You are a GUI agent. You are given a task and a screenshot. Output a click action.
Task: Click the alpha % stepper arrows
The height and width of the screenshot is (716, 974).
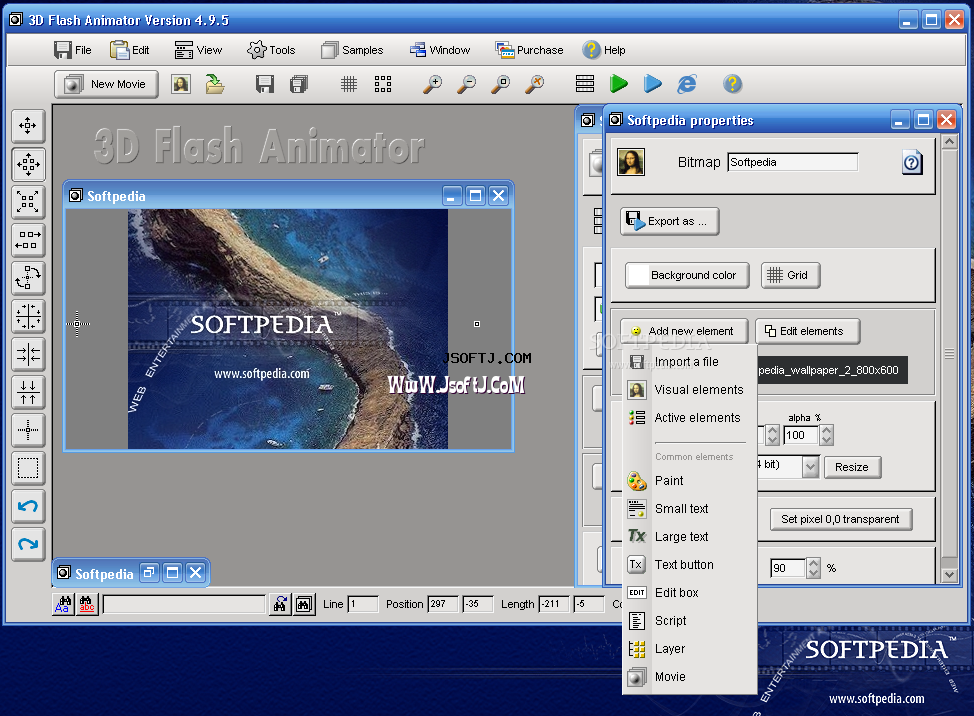pos(826,435)
